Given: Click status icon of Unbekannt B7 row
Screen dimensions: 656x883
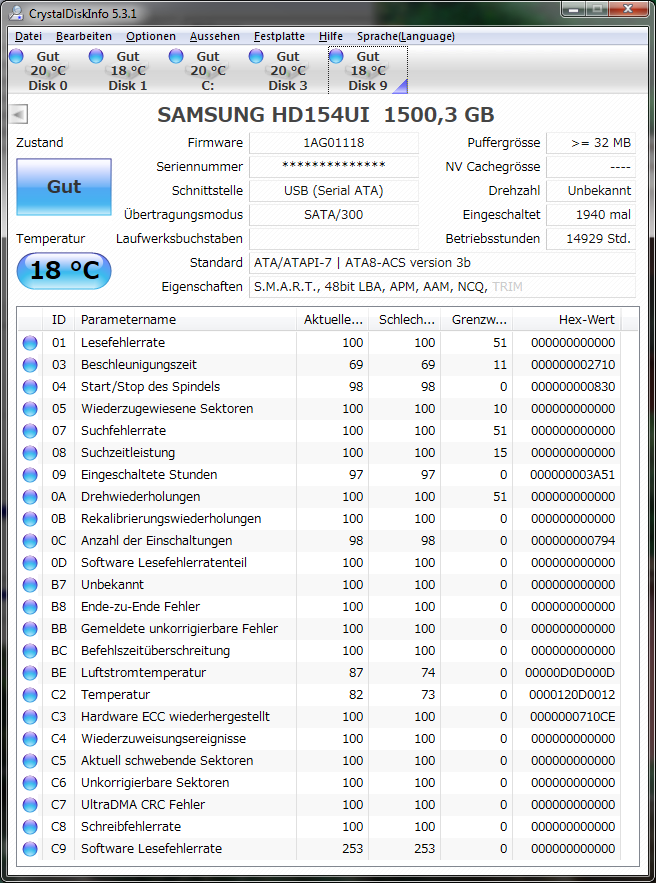Looking at the screenshot, I should (x=30, y=585).
